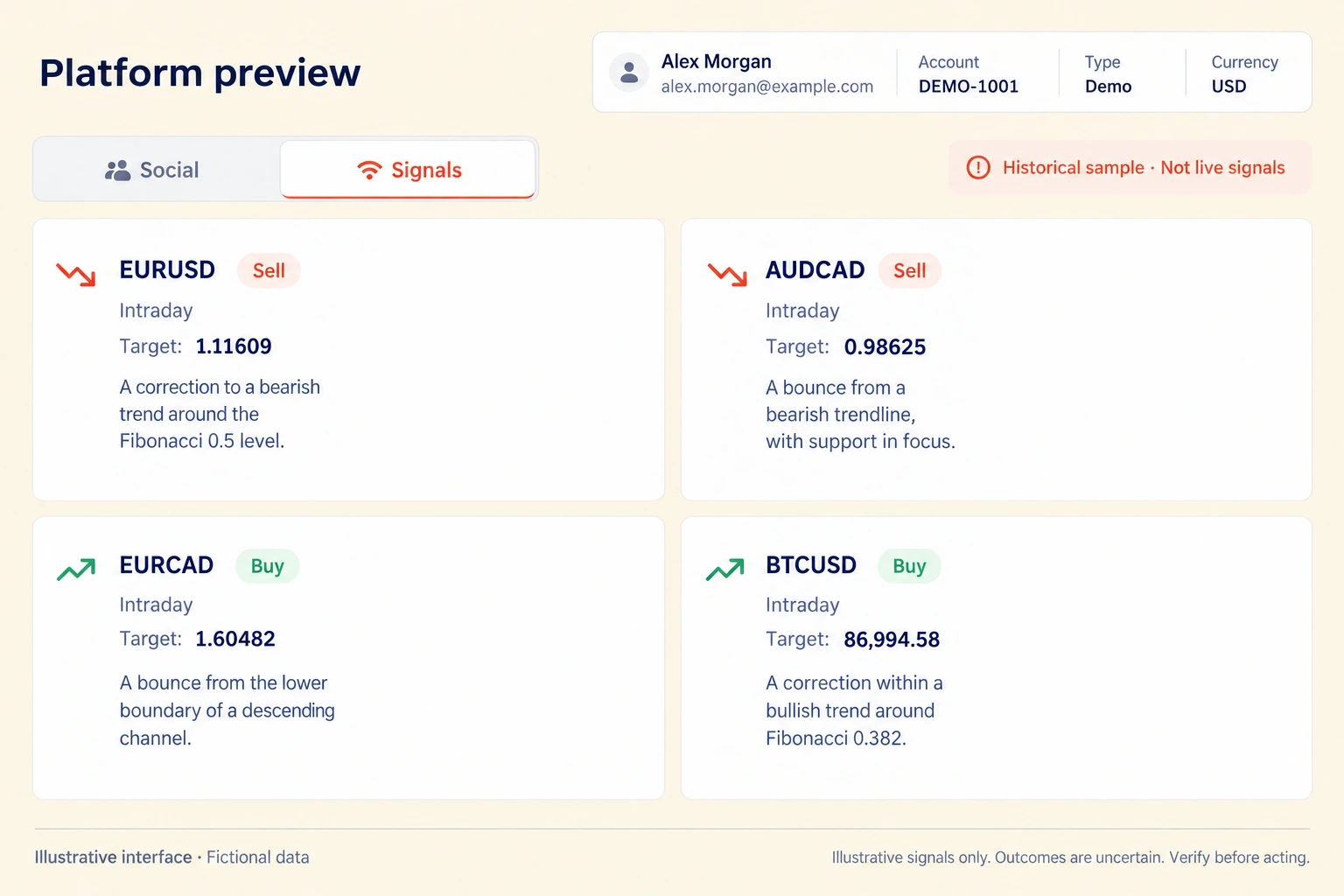Click the people icon on Social tab
This screenshot has width=1344, height=896.
117,170
